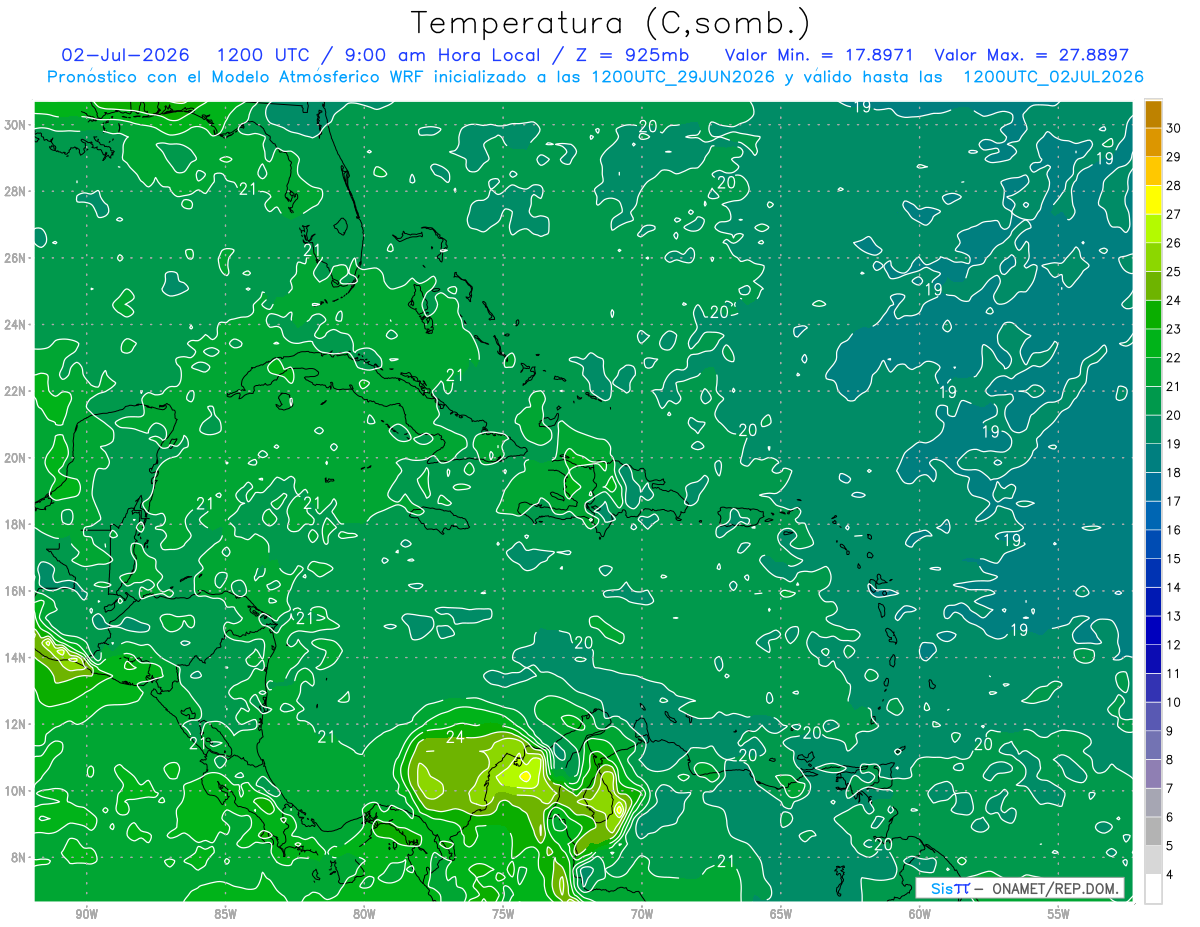Viewport: 1200px width, 927px height.
Task: Click the 85W longitude axis label
Action: coord(225,915)
